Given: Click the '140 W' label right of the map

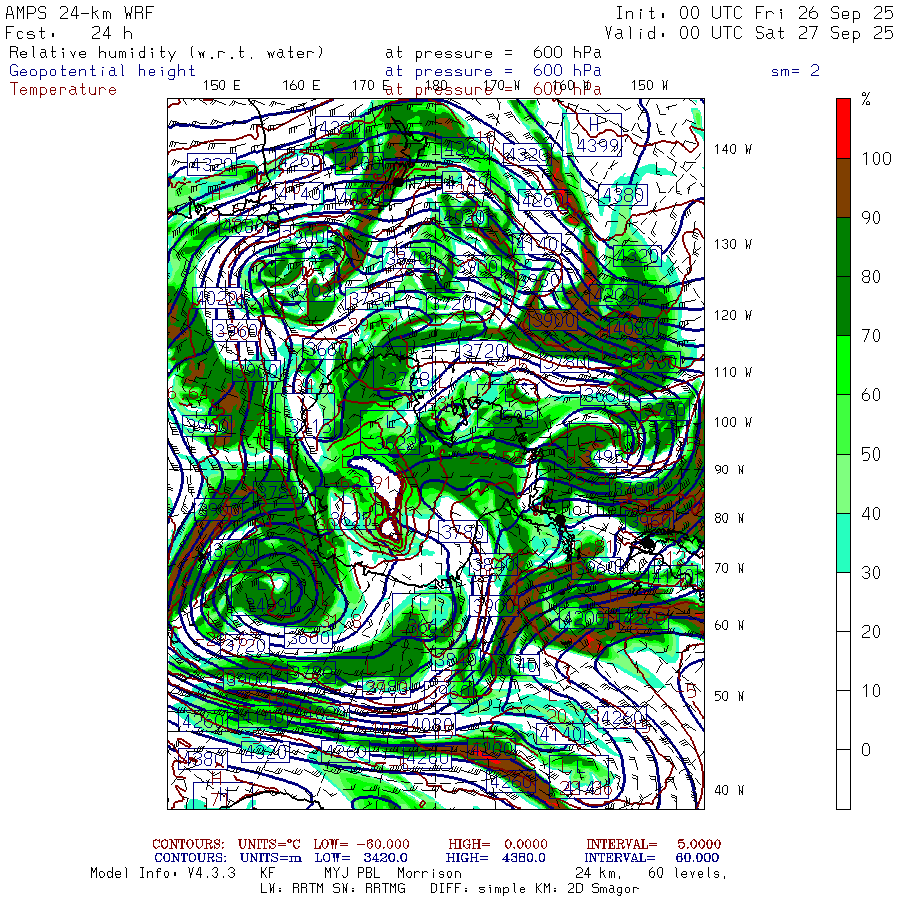Looking at the screenshot, I should [733, 149].
